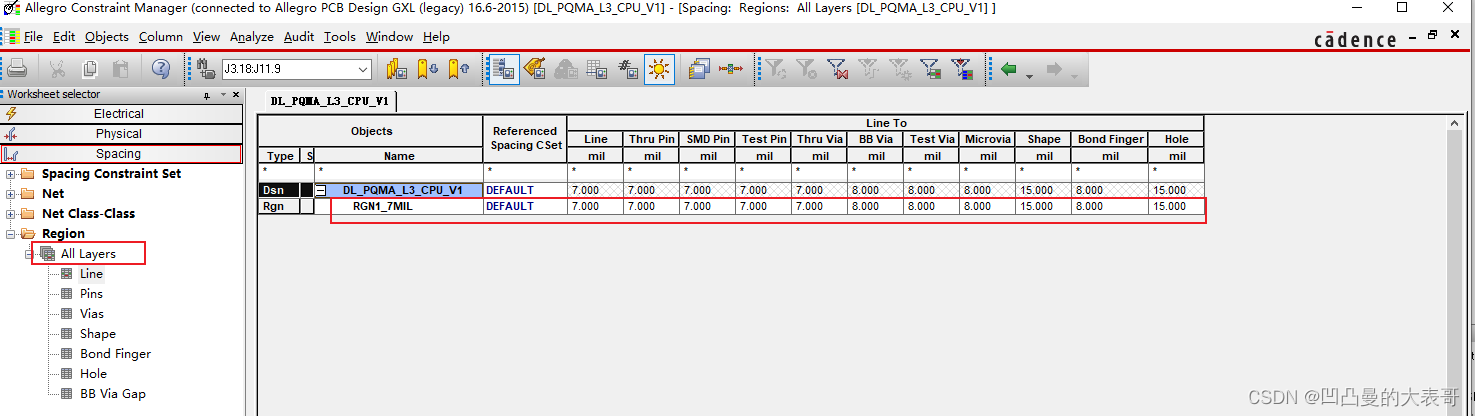Select the Electrical worksheet section
Viewport: 1475px width, 416px height.
121,114
